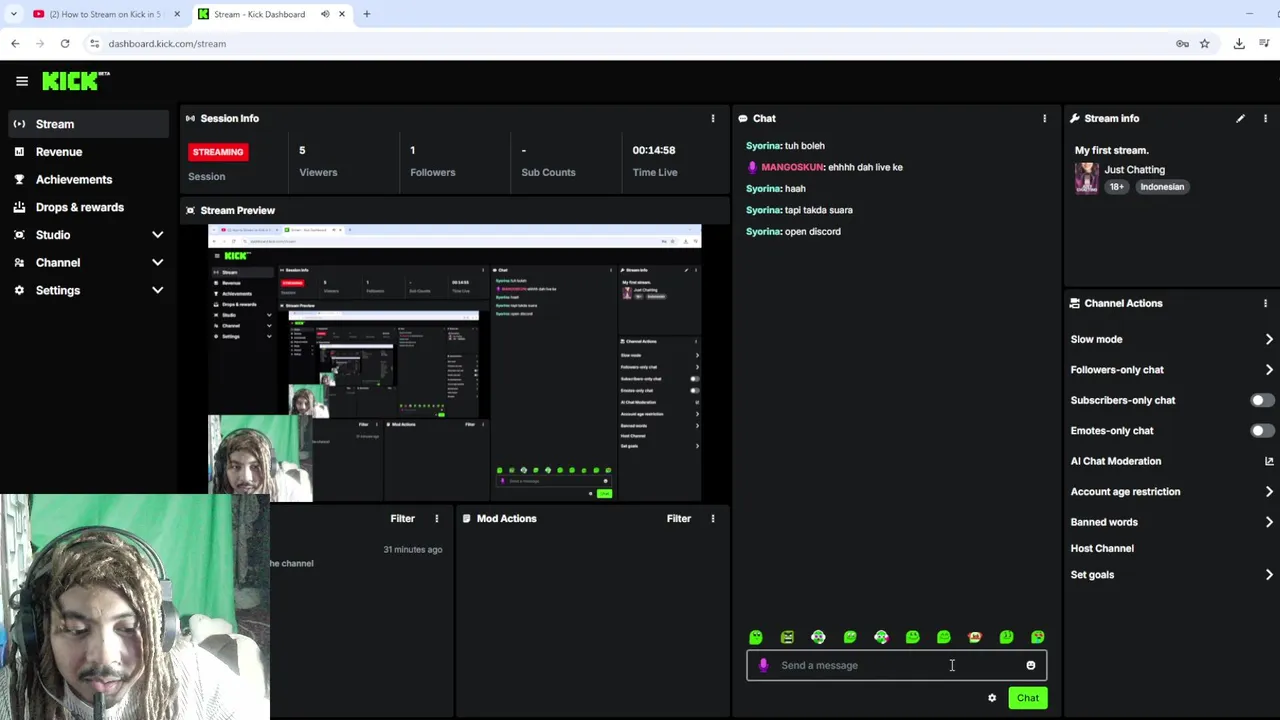
Task: Click the Indonesian language tag
Action: (1161, 187)
